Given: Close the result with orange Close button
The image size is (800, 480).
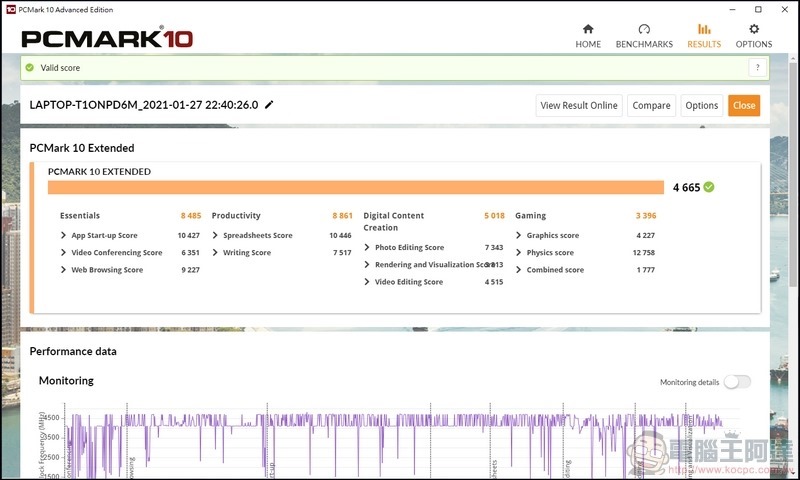Looking at the screenshot, I should [744, 106].
